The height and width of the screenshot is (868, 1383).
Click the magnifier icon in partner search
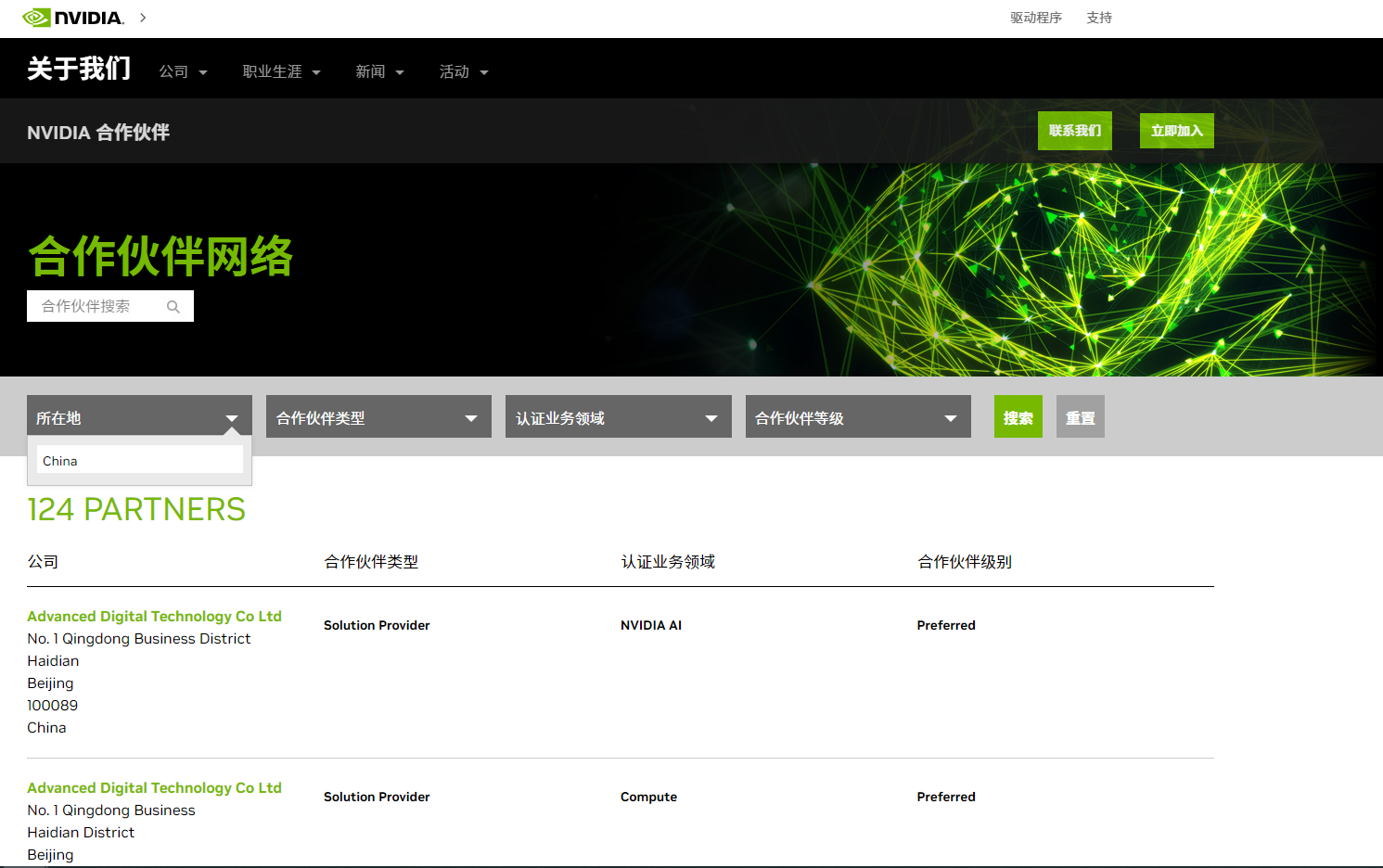(x=173, y=307)
